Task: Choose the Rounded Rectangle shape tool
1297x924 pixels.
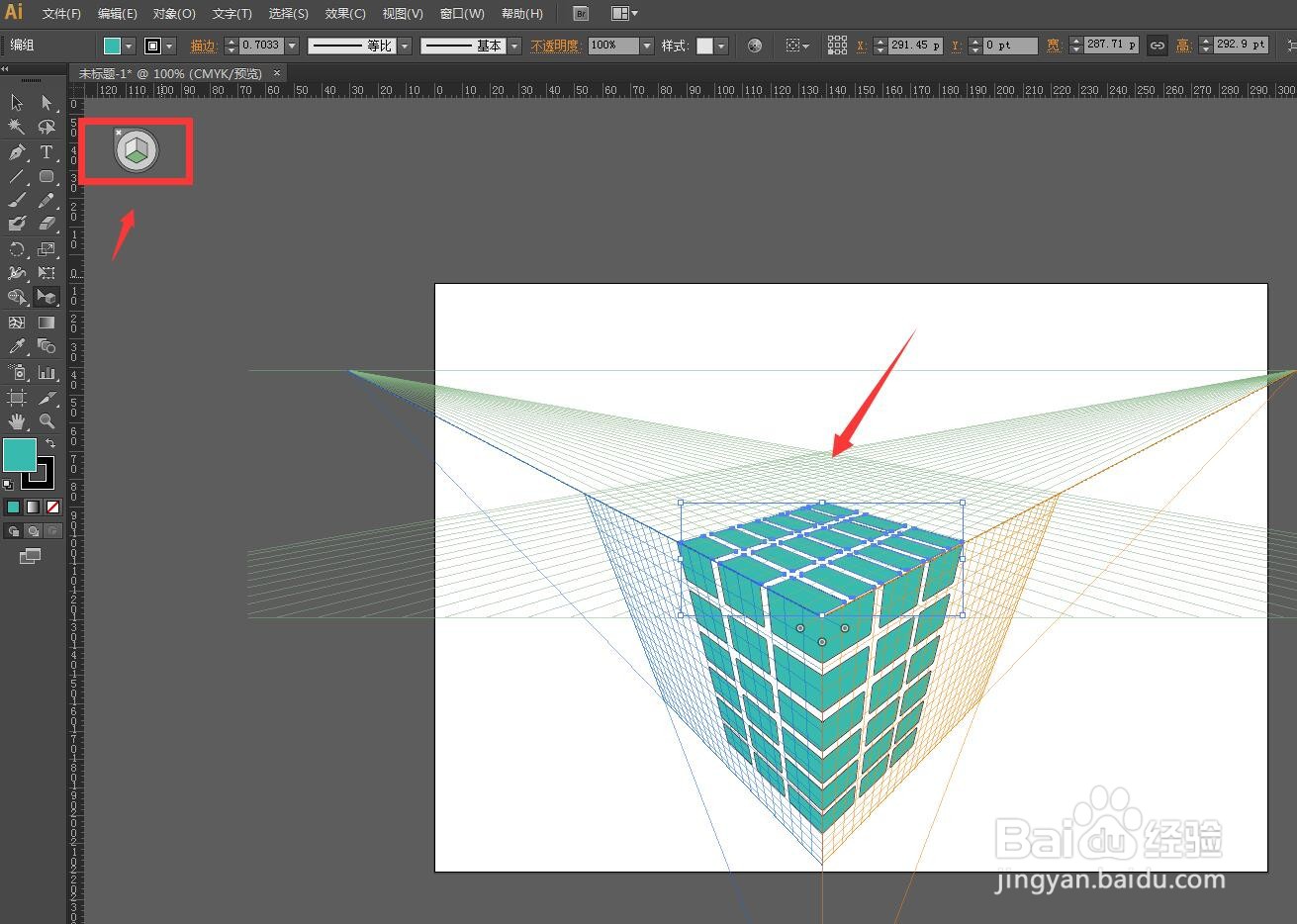Action: click(x=46, y=176)
